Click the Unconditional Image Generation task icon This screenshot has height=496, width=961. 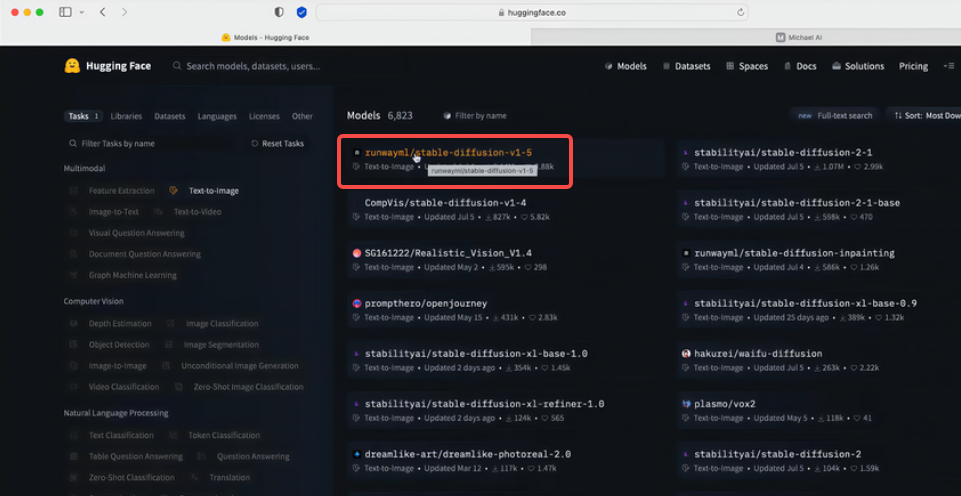165,365
